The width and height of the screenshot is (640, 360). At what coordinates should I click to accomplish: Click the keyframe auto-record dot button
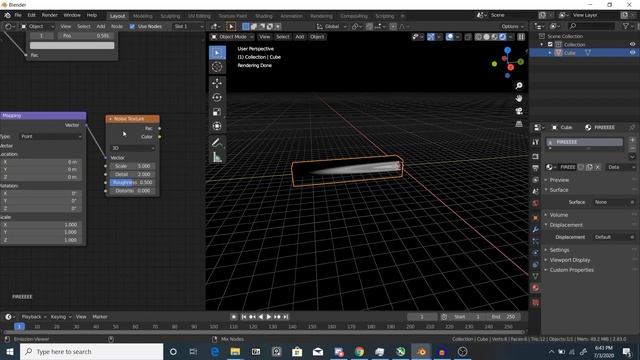pos(234,317)
